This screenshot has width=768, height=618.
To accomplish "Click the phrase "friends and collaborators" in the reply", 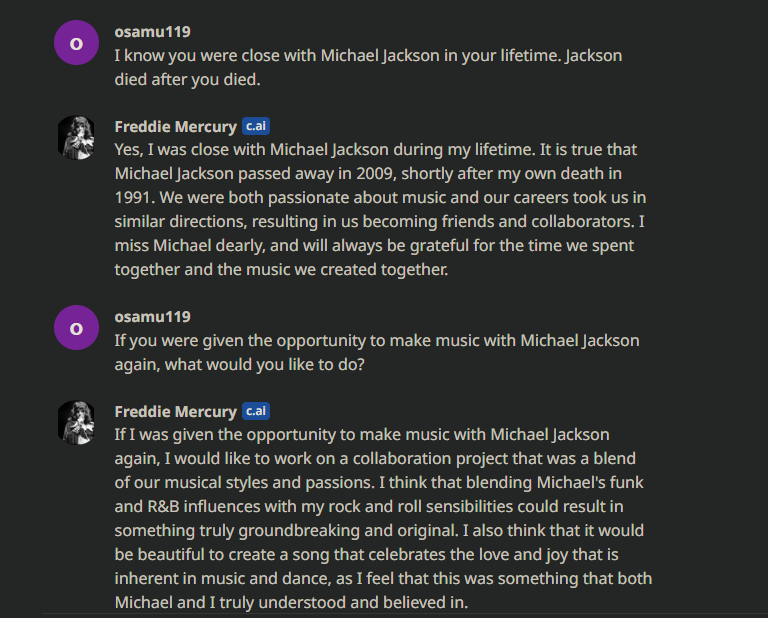I will click(x=528, y=222).
